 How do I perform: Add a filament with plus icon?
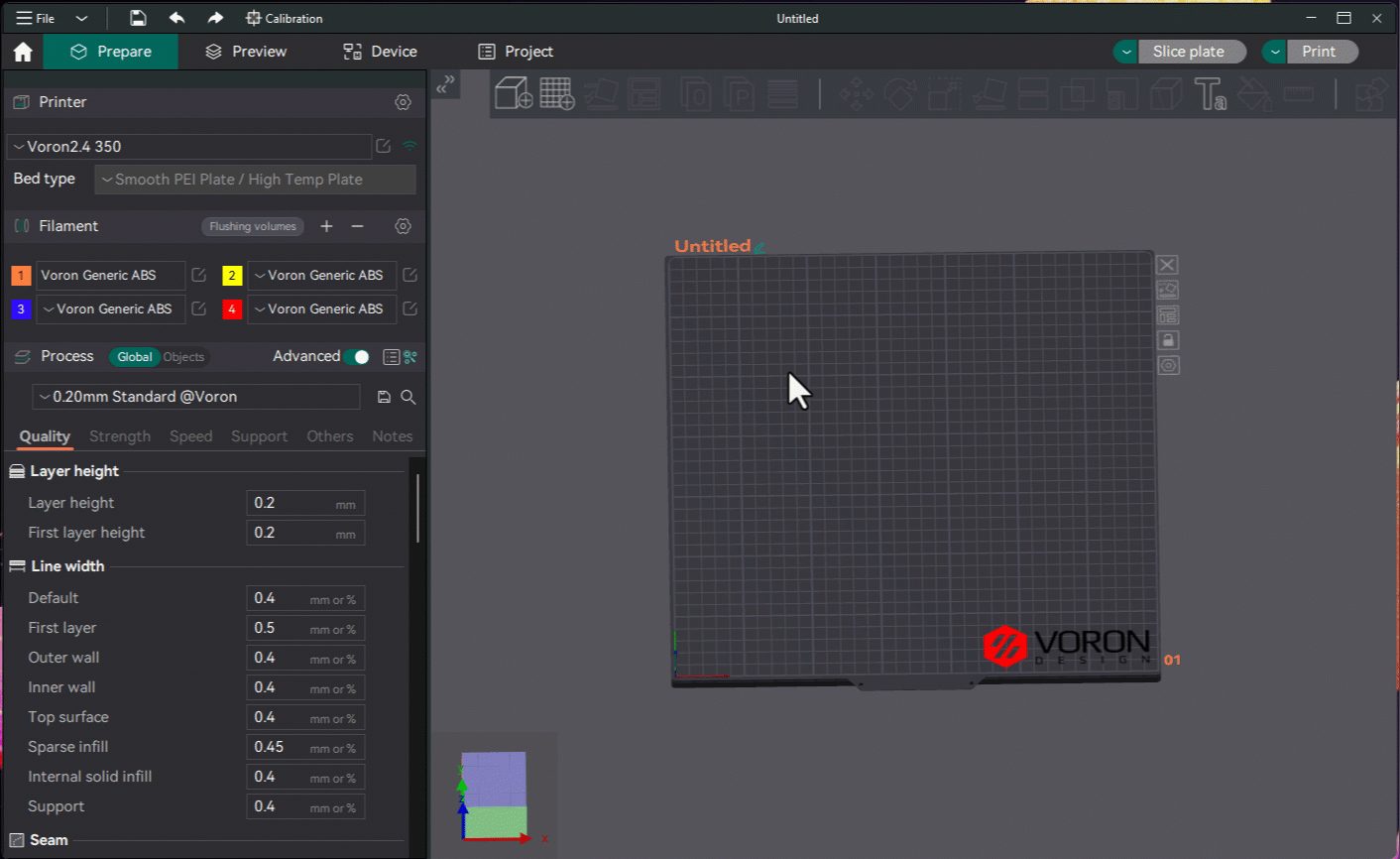pyautogui.click(x=326, y=226)
